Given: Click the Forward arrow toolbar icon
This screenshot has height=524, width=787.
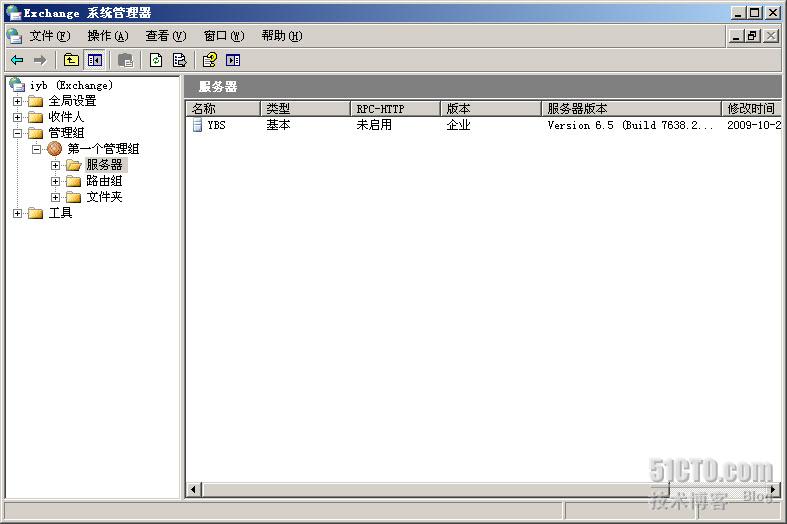Looking at the screenshot, I should (40, 61).
